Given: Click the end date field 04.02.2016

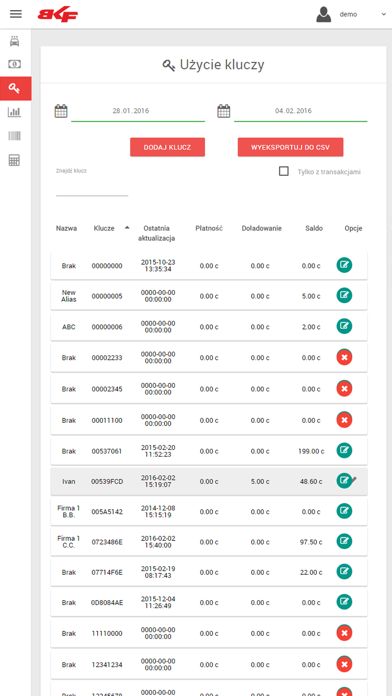Looking at the screenshot, I should (x=301, y=111).
